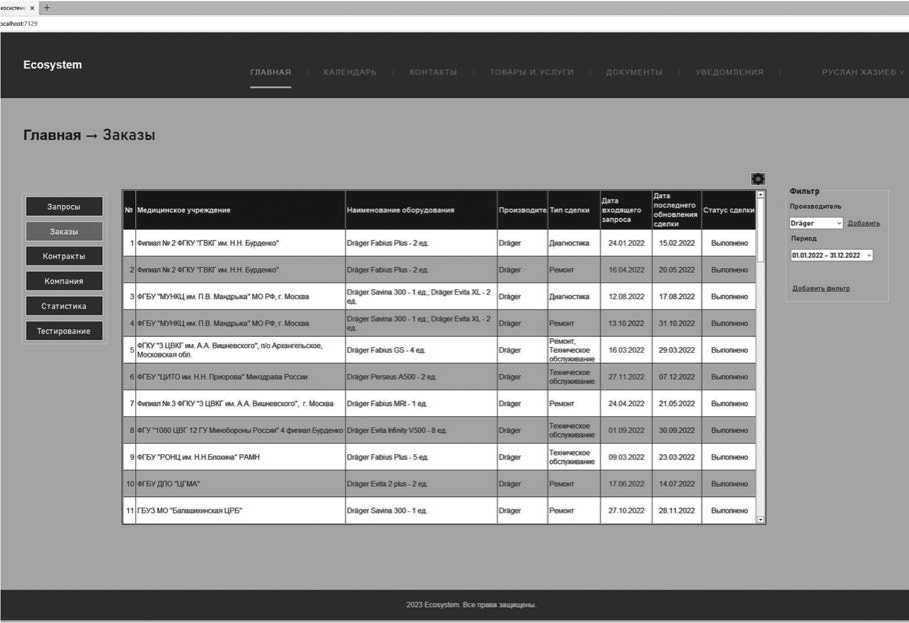The image size is (909, 623).
Task: Click cell Dräger Fabius MRI - 1 ед.
Action: 421,403
